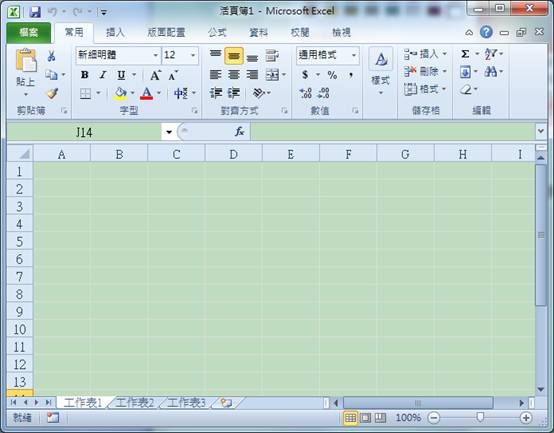Apply the Percent style
This screenshot has width=554, height=433.
pyautogui.click(x=332, y=75)
